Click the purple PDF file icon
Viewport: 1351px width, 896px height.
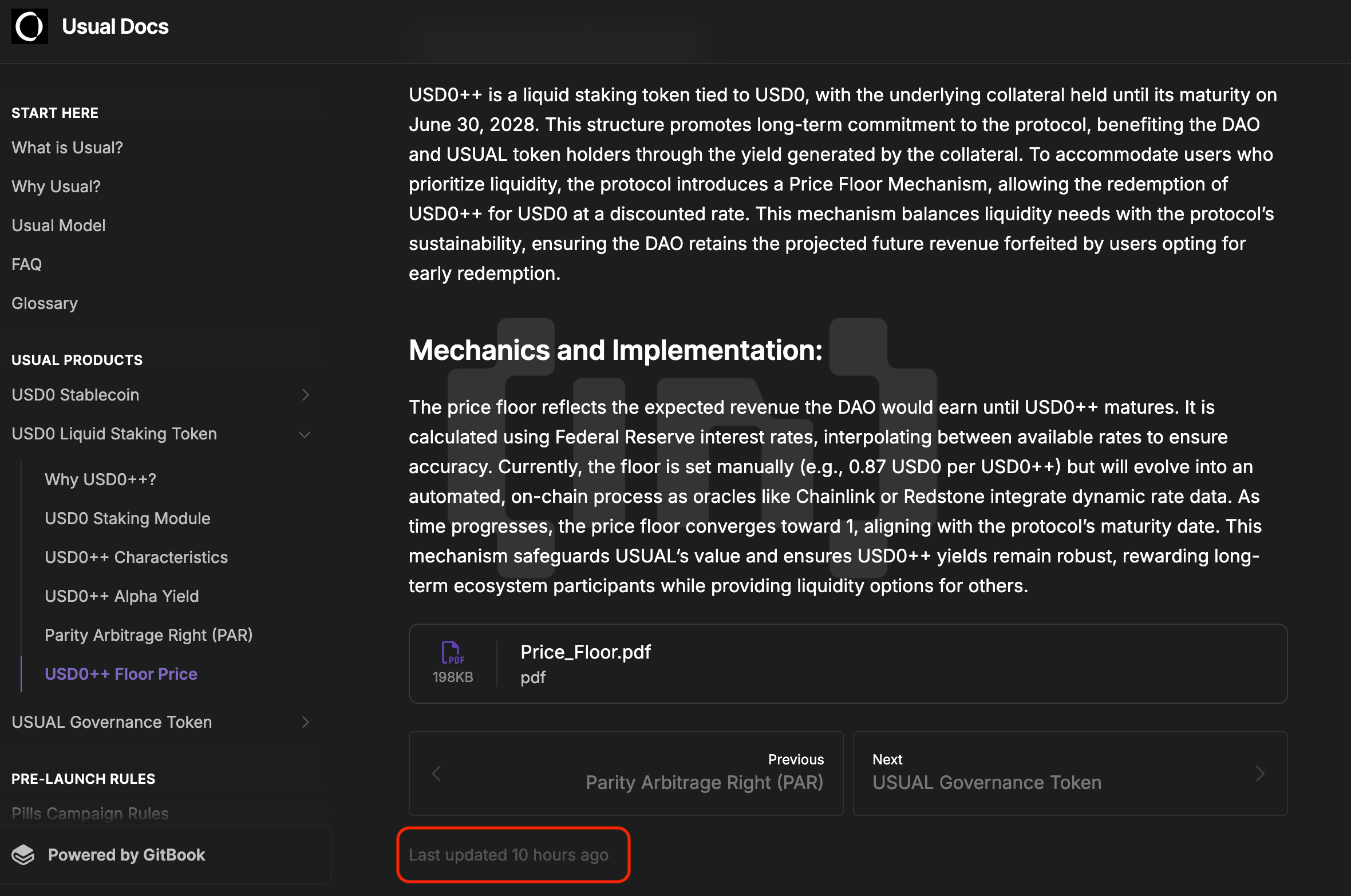(x=452, y=652)
